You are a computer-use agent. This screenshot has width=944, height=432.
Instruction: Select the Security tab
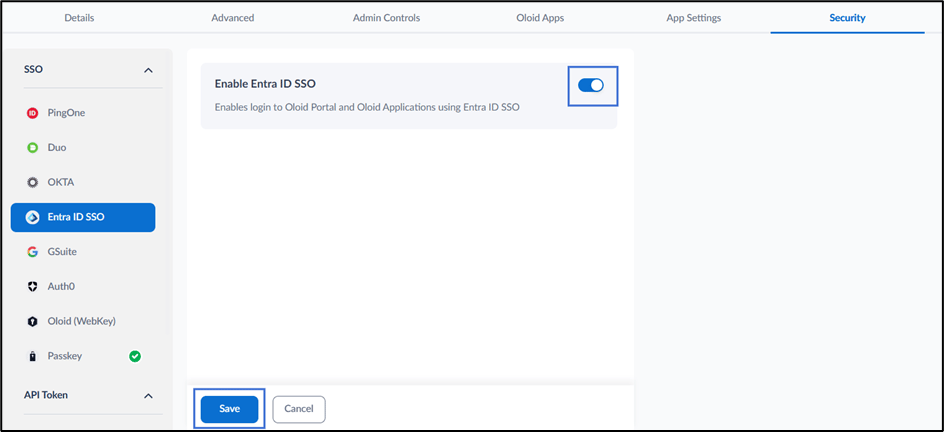(847, 17)
